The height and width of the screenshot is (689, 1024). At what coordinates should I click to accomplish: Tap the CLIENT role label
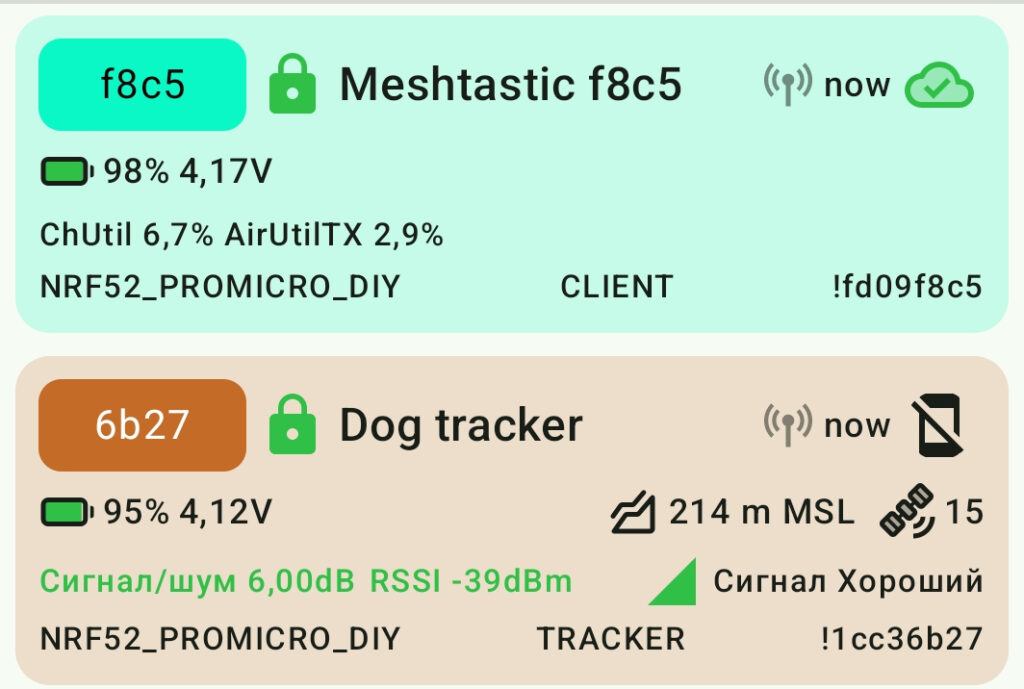click(616, 287)
